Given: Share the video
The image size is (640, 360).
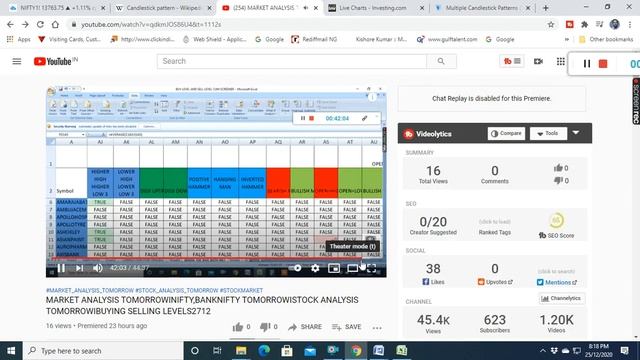Looking at the screenshot, I should (305, 327).
